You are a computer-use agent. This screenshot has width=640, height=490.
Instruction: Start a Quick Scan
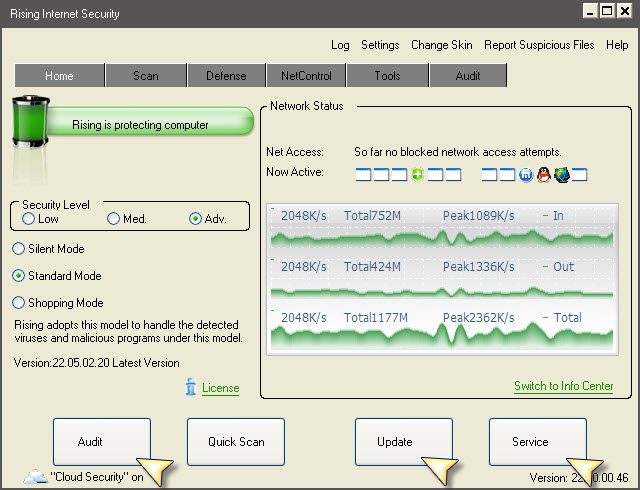[x=236, y=442]
